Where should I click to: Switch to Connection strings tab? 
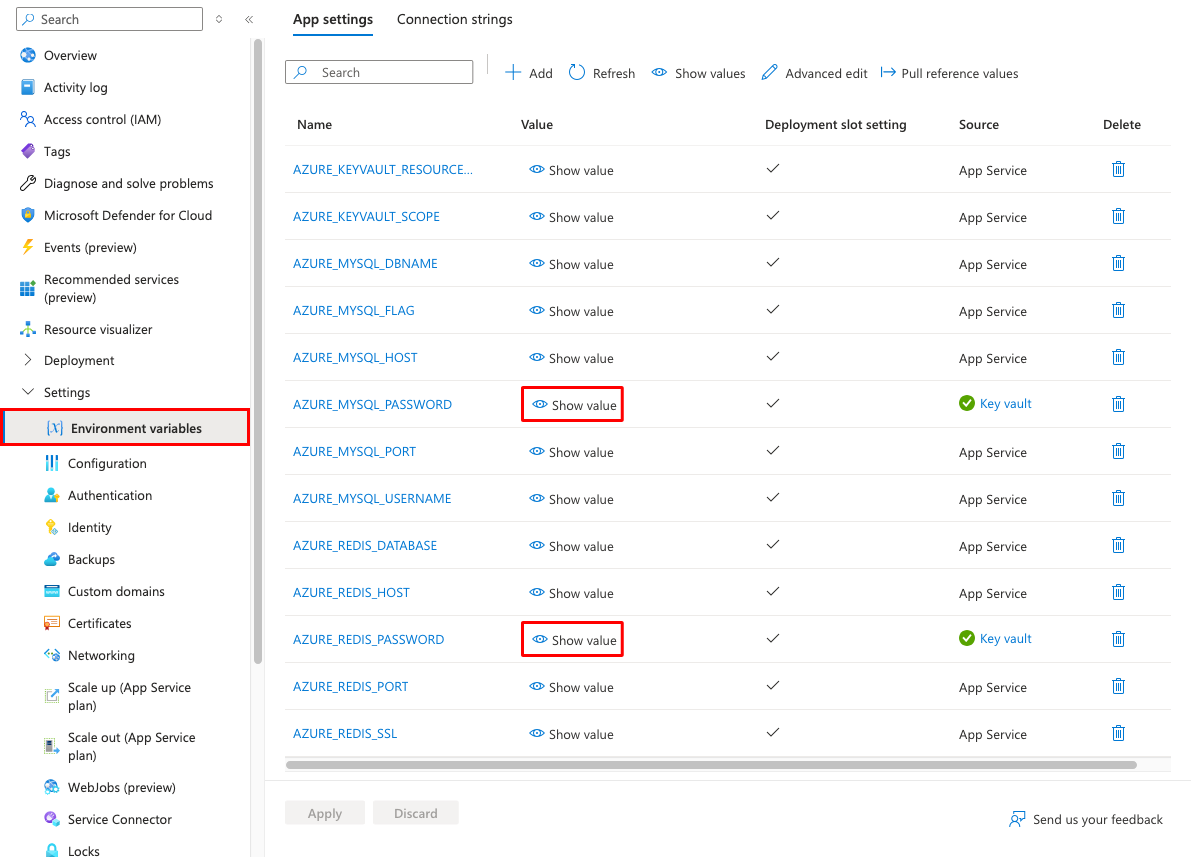[454, 20]
